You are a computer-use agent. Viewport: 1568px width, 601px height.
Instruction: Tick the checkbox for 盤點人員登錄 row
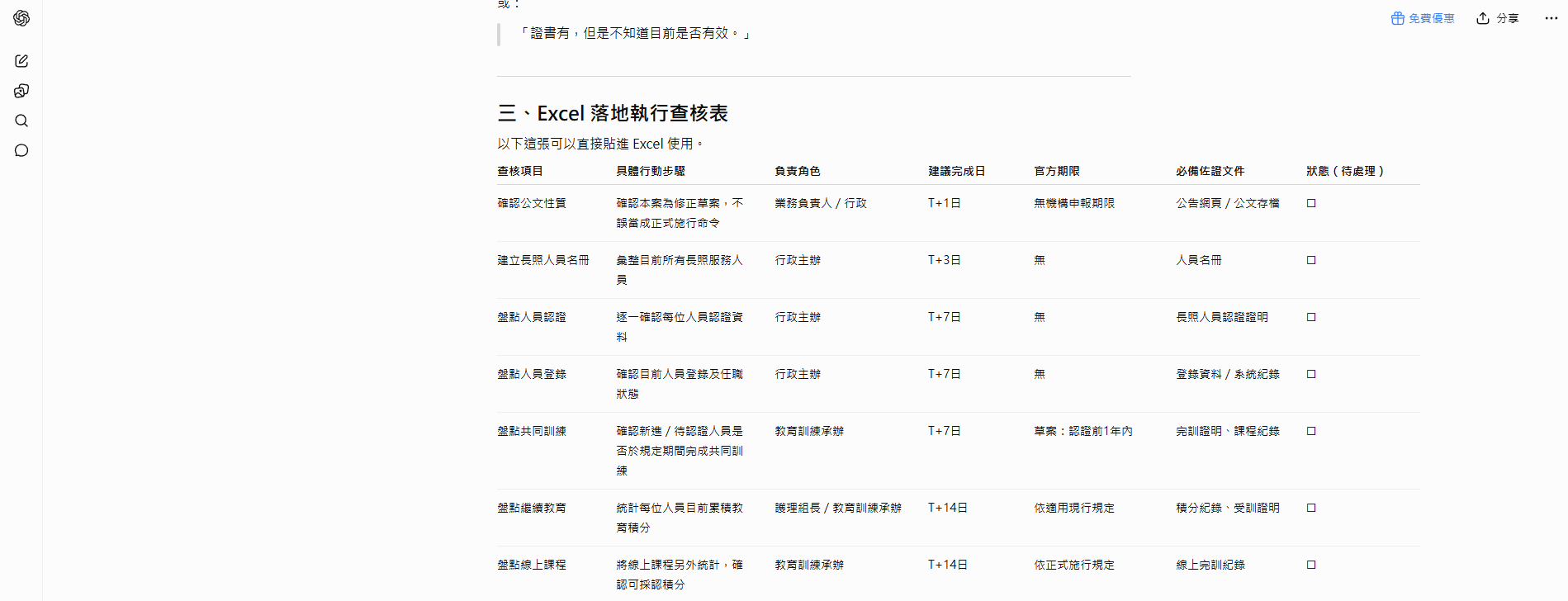click(x=1311, y=374)
